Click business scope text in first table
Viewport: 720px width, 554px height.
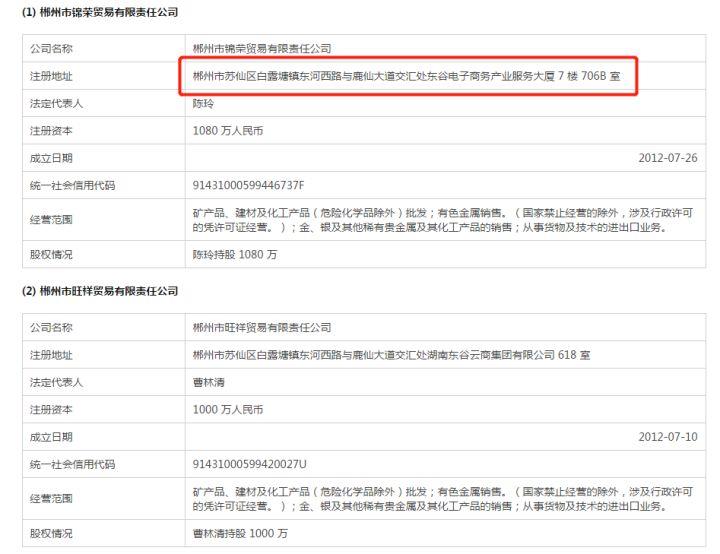click(x=440, y=220)
